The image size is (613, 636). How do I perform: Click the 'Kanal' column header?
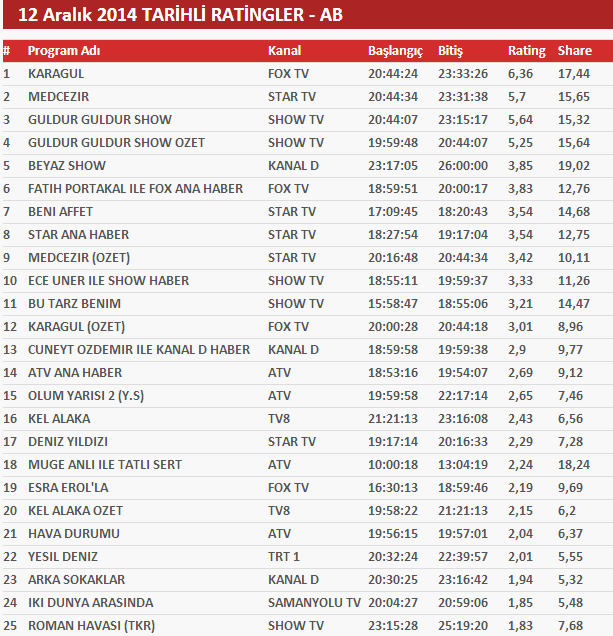point(284,51)
